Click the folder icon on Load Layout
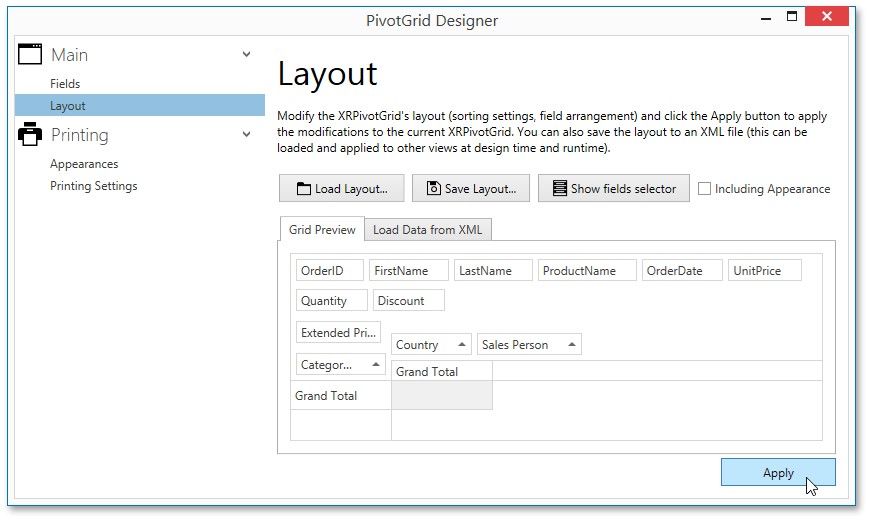 [x=303, y=189]
